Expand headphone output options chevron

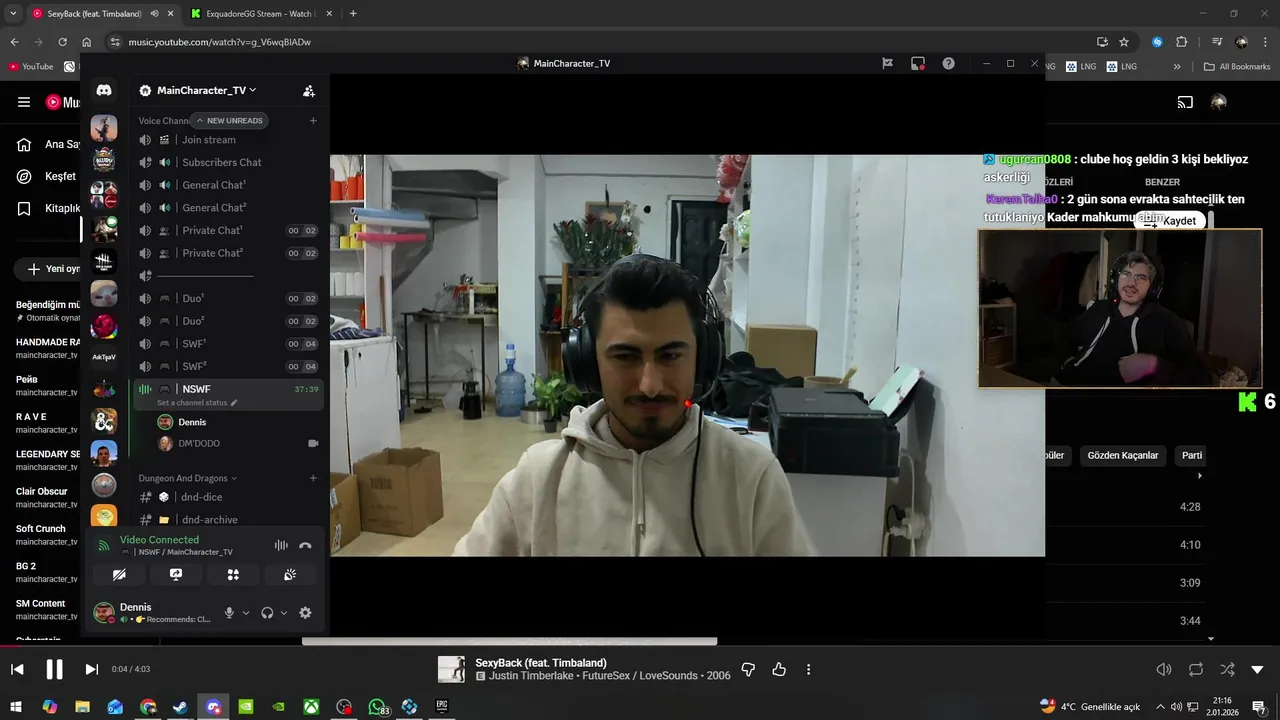click(x=284, y=613)
